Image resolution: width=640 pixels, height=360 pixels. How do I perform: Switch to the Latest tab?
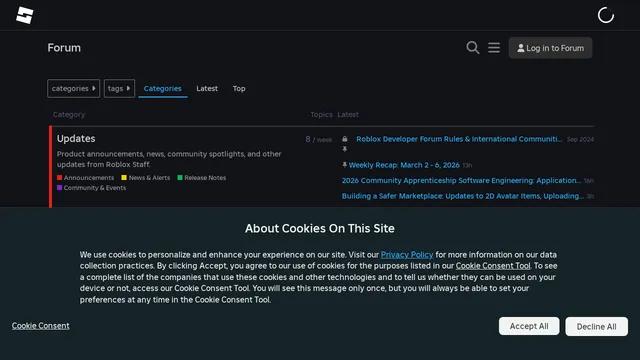pos(207,89)
